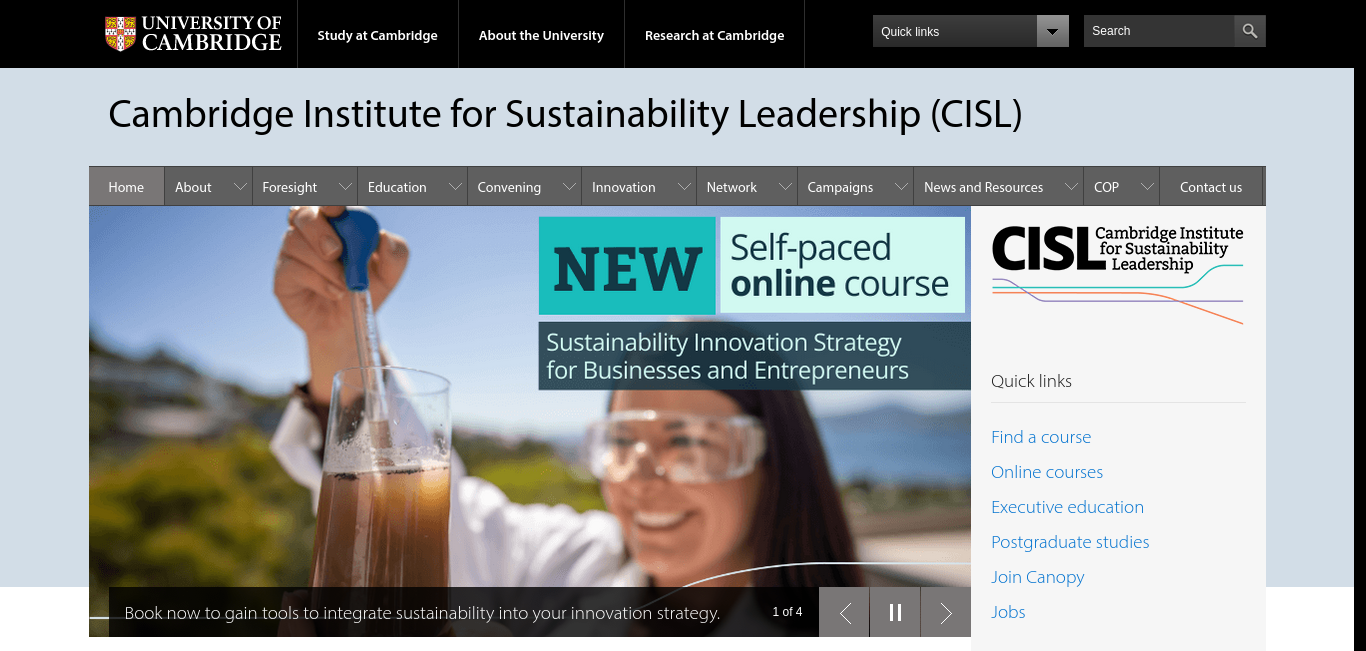
Task: Expand the Convening menu chevron
Action: pyautogui.click(x=569, y=187)
